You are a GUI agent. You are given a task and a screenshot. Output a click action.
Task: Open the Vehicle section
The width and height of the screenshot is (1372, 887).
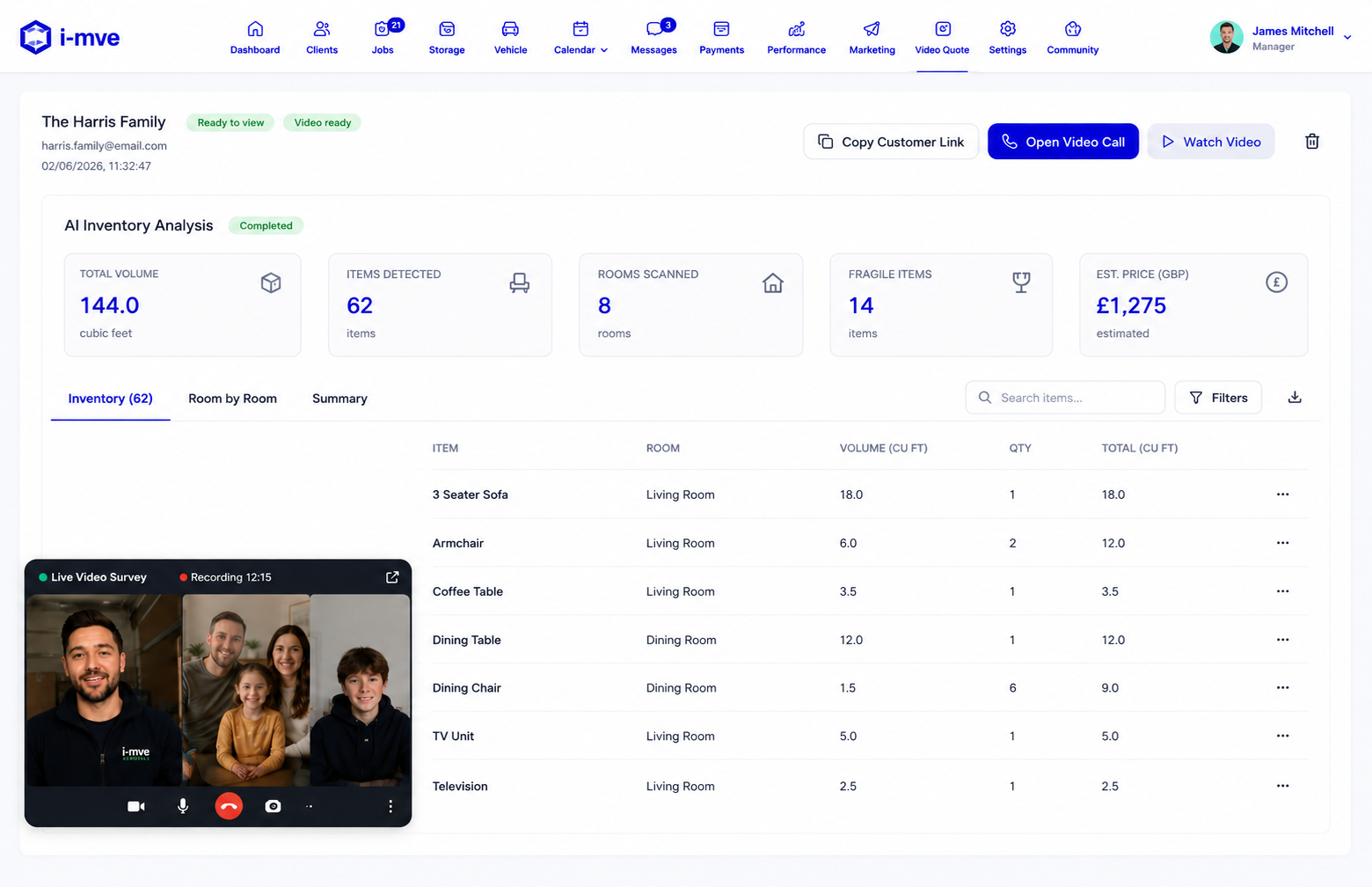coord(510,38)
